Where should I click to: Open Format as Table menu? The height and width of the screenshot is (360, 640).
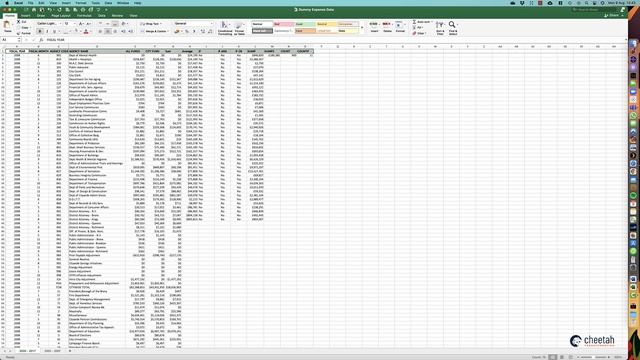click(x=239, y=28)
